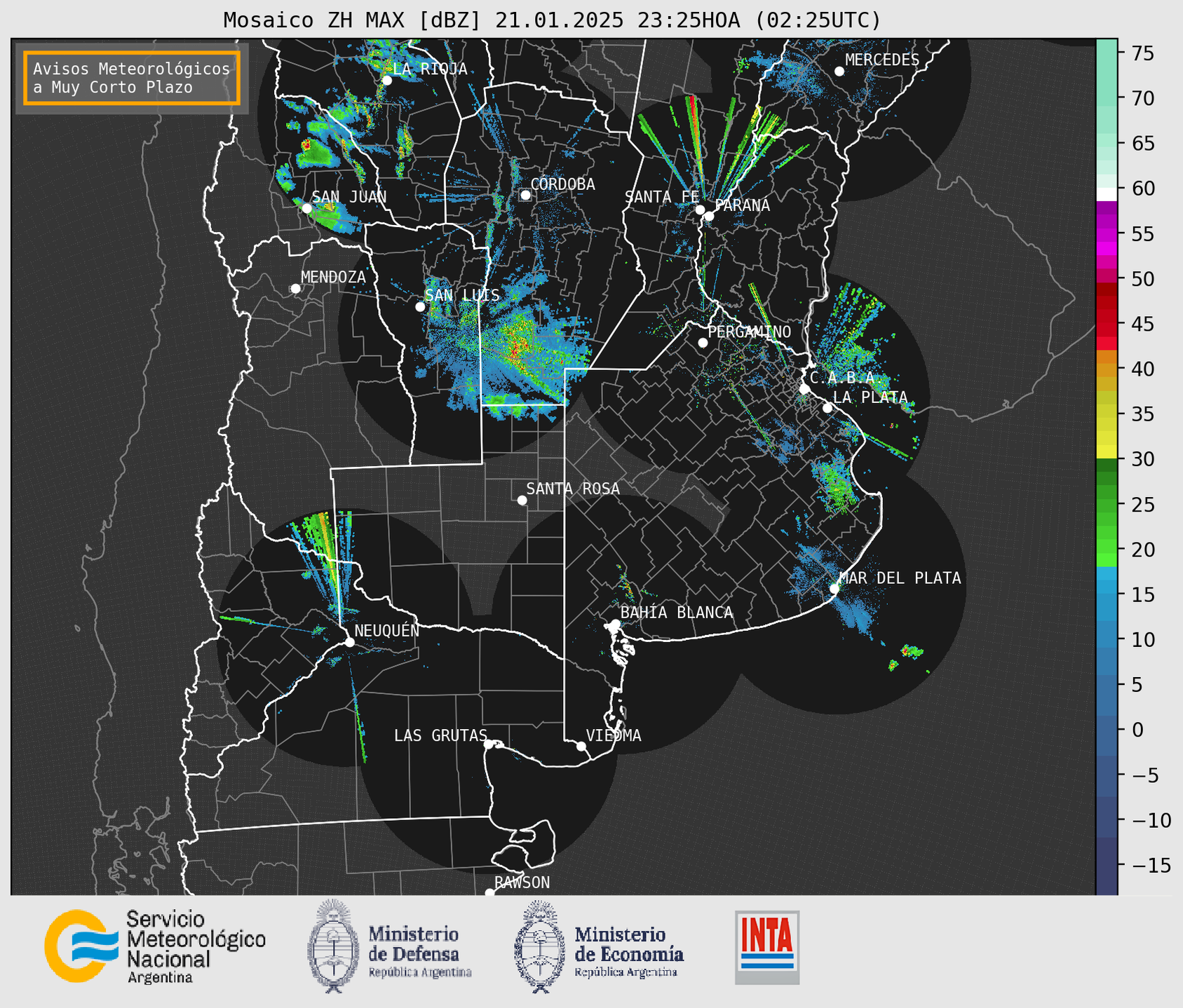Click the white 60 dBZ band on the colorbar

tap(1107, 194)
